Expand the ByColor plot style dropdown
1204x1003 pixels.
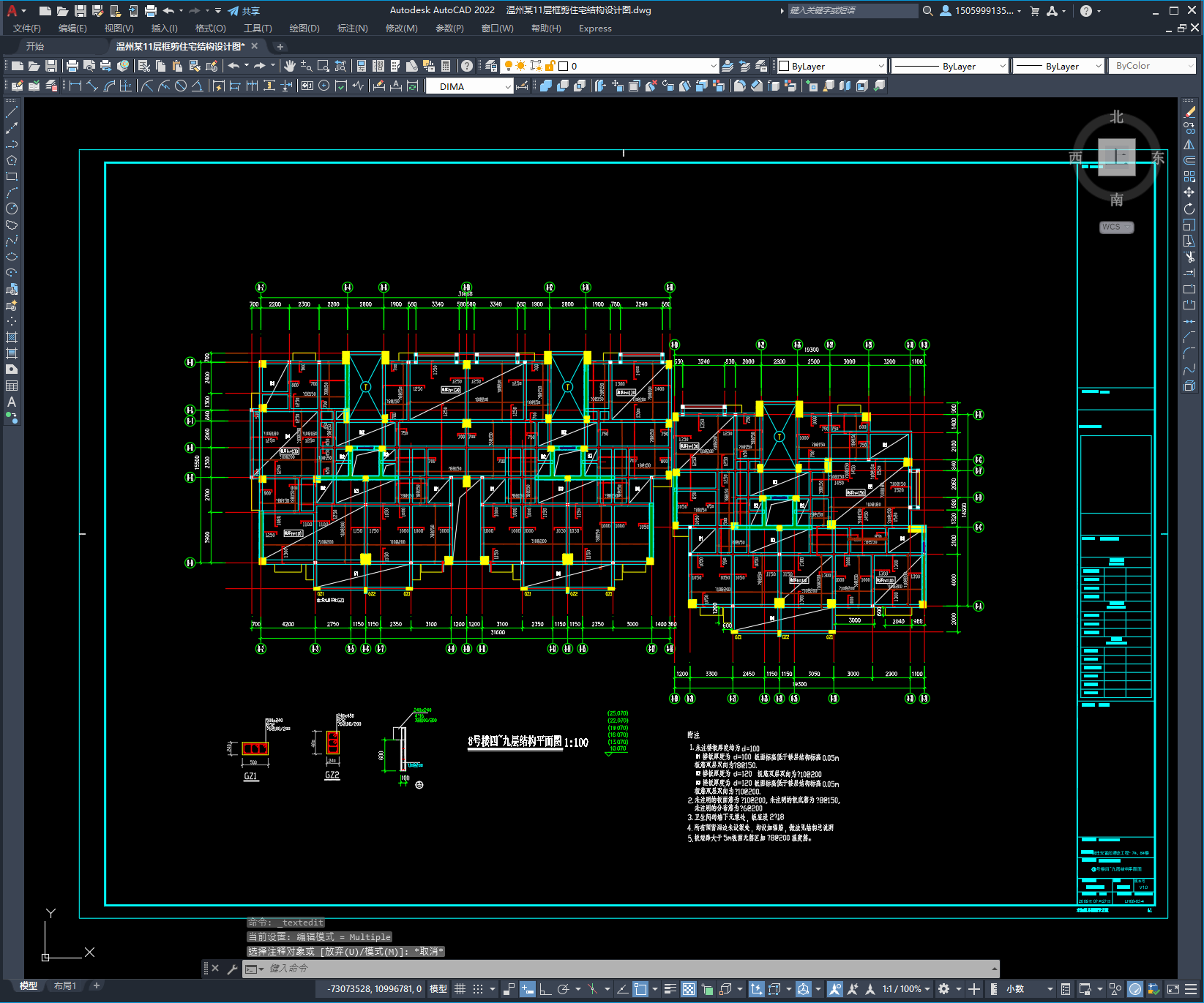click(x=1152, y=66)
